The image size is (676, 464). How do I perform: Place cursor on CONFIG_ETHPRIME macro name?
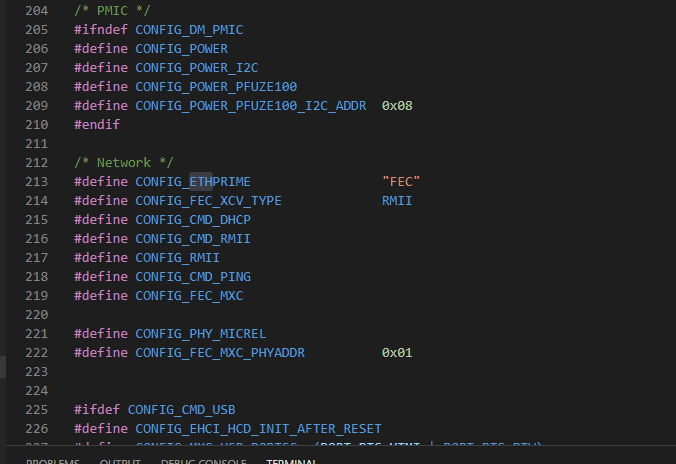193,181
